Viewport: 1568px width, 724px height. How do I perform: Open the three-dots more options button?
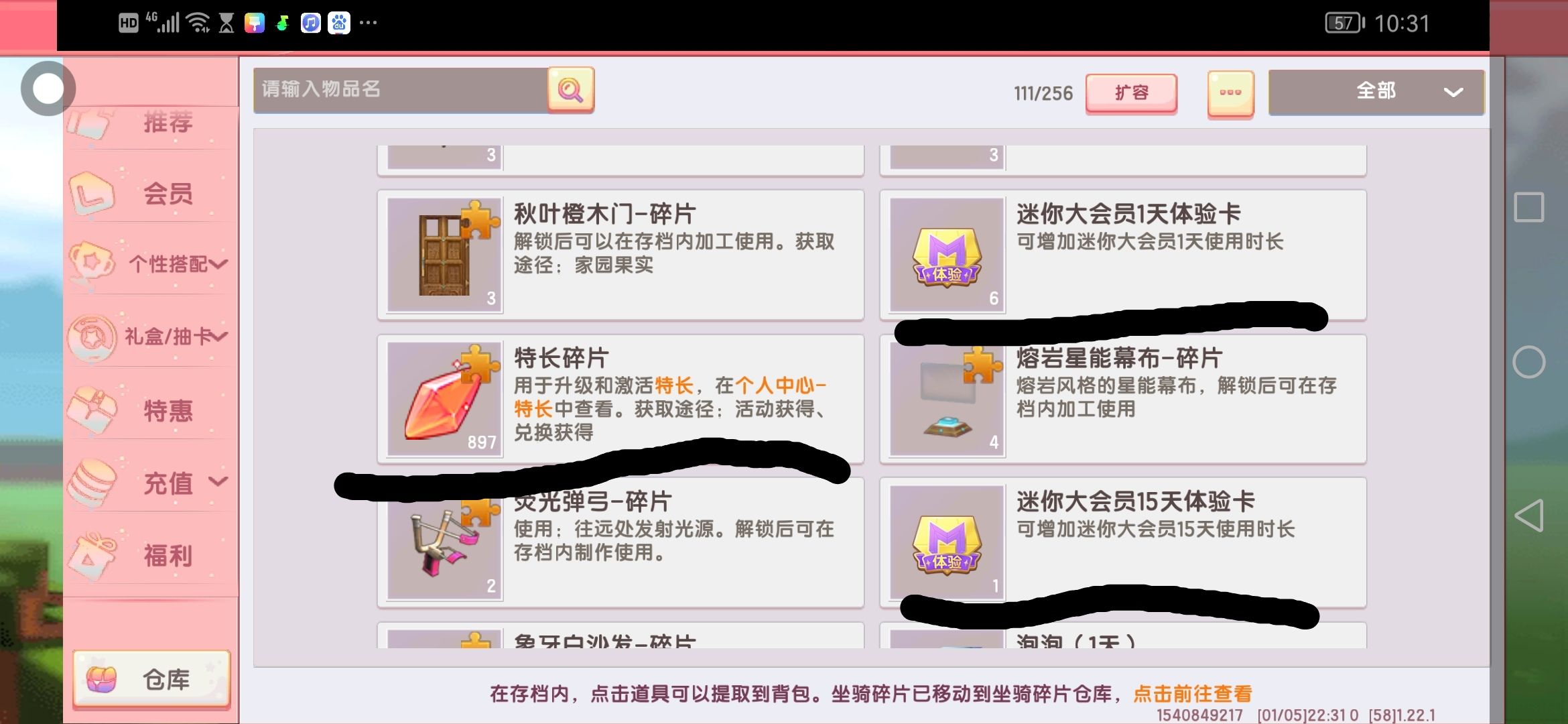click(1230, 93)
